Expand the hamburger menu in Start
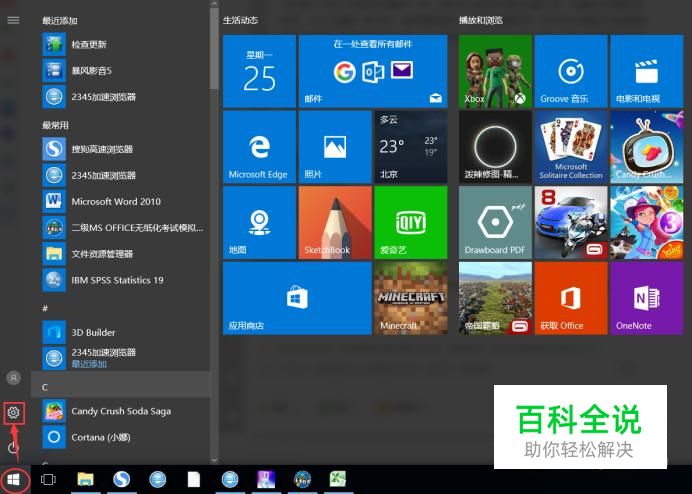This screenshot has width=692, height=494. click(x=14, y=20)
